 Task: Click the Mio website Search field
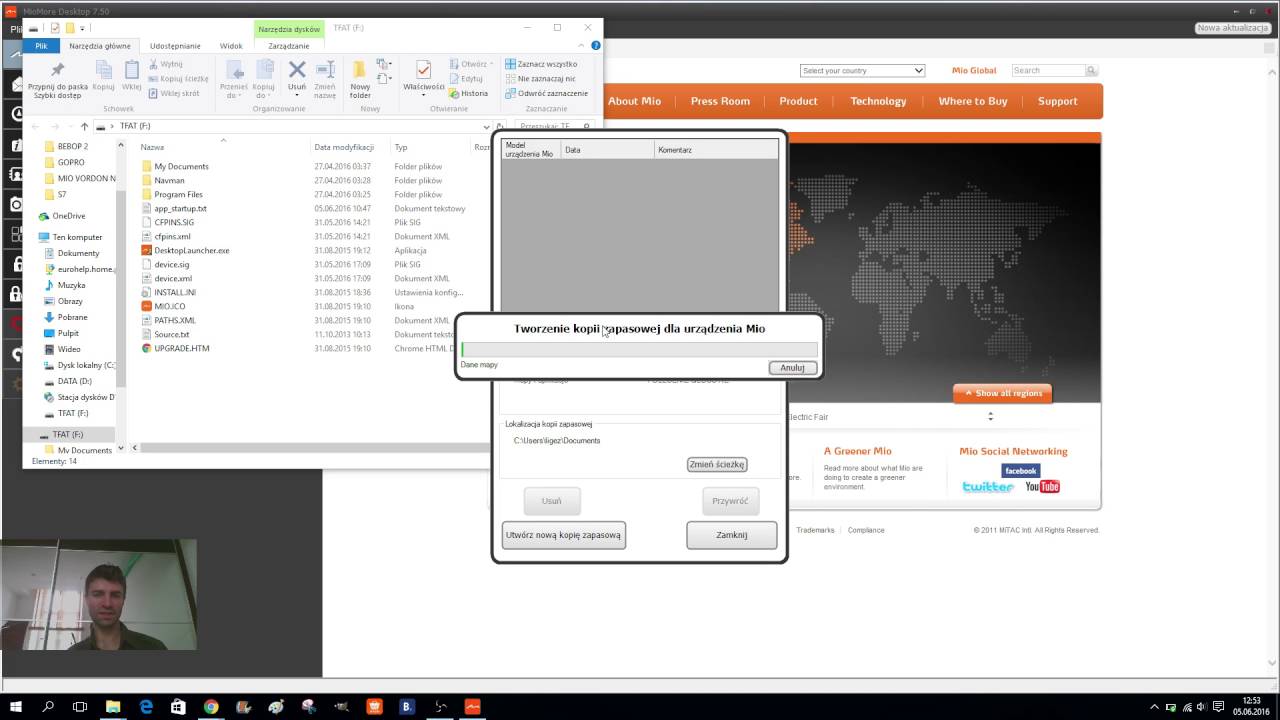pyautogui.click(x=1048, y=70)
